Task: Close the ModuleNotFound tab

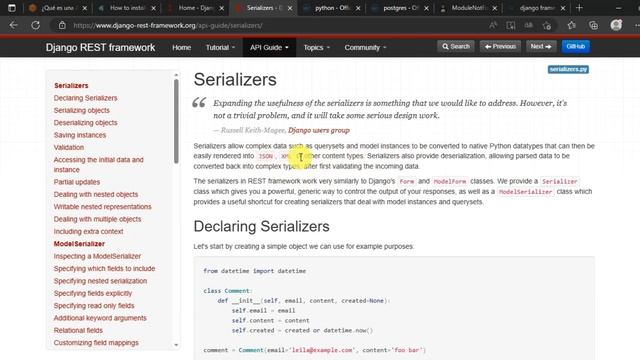Action: (495, 8)
